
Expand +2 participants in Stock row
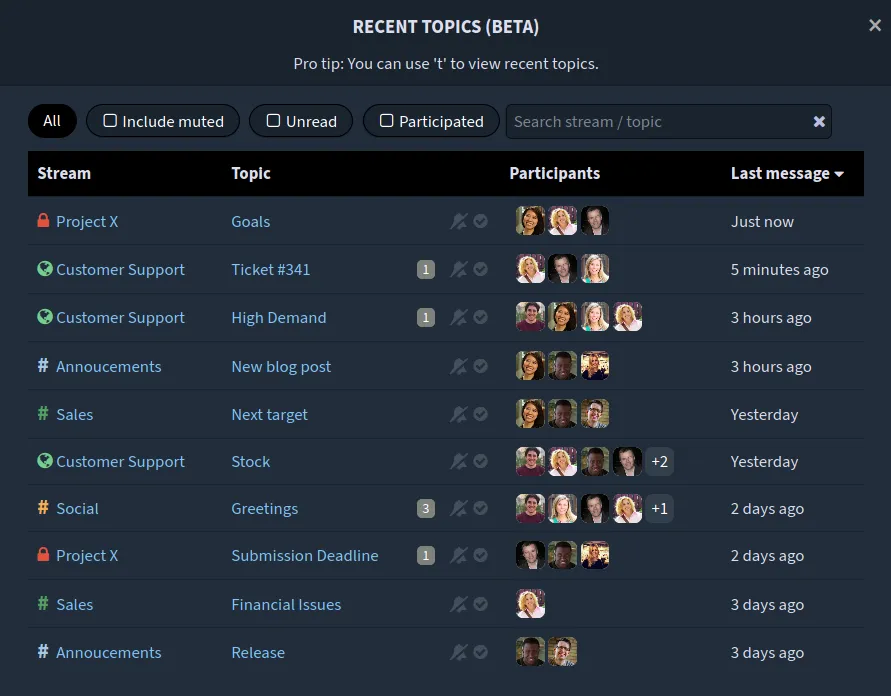point(659,461)
